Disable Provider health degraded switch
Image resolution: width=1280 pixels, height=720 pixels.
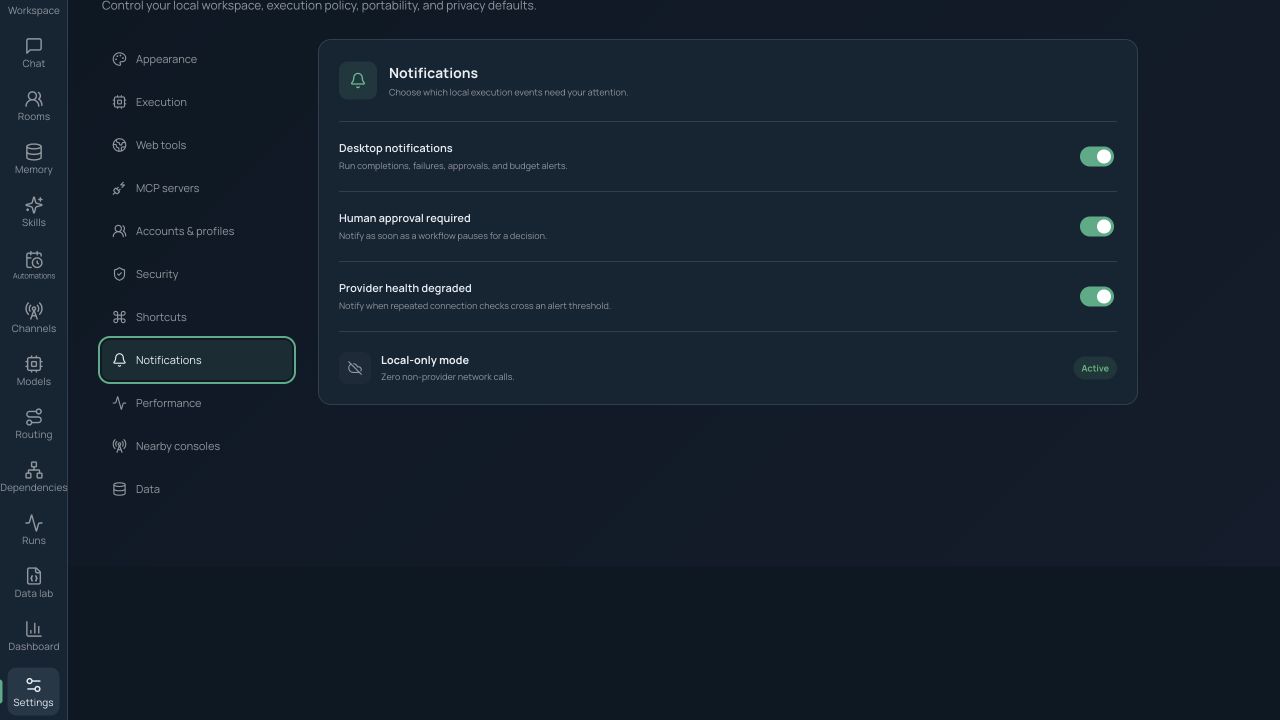[x=1097, y=296]
